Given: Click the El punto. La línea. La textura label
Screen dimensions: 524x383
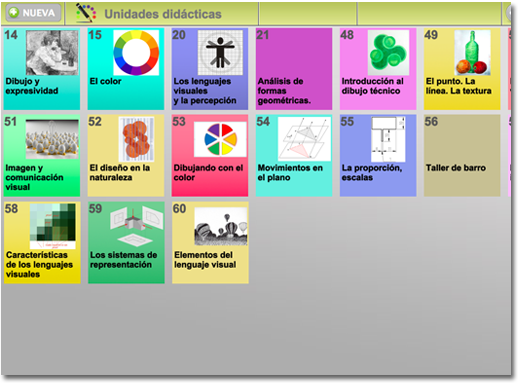Looking at the screenshot, I should click(x=458, y=86).
